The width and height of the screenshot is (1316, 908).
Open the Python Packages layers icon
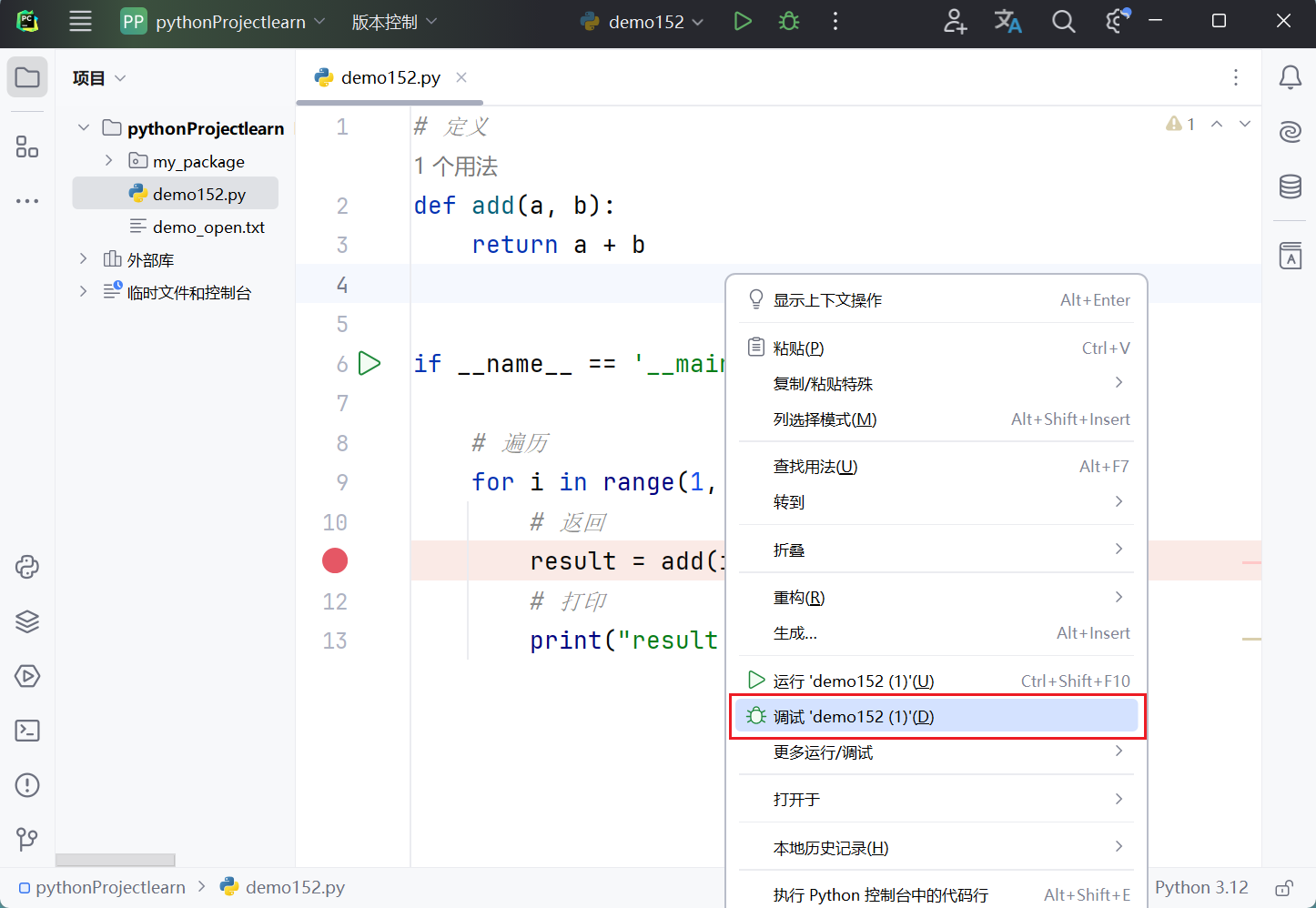point(27,621)
